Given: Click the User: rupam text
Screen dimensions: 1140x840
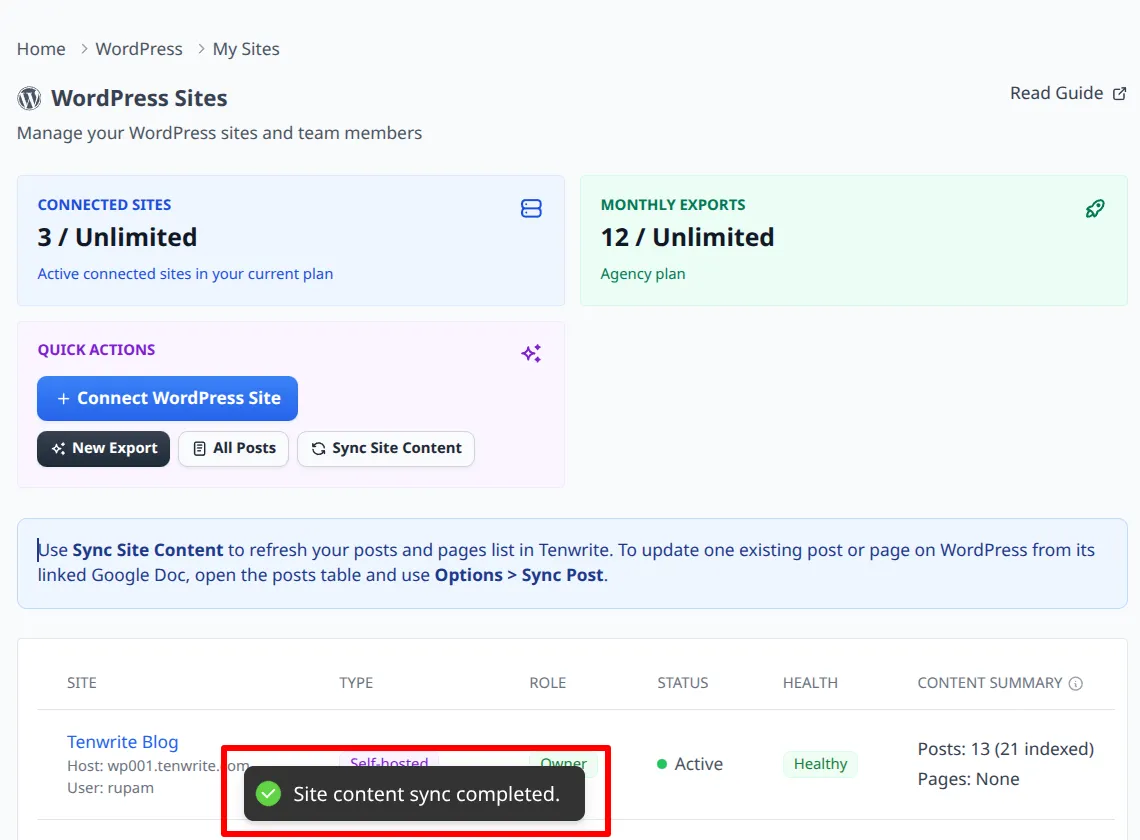Looking at the screenshot, I should point(111,788).
